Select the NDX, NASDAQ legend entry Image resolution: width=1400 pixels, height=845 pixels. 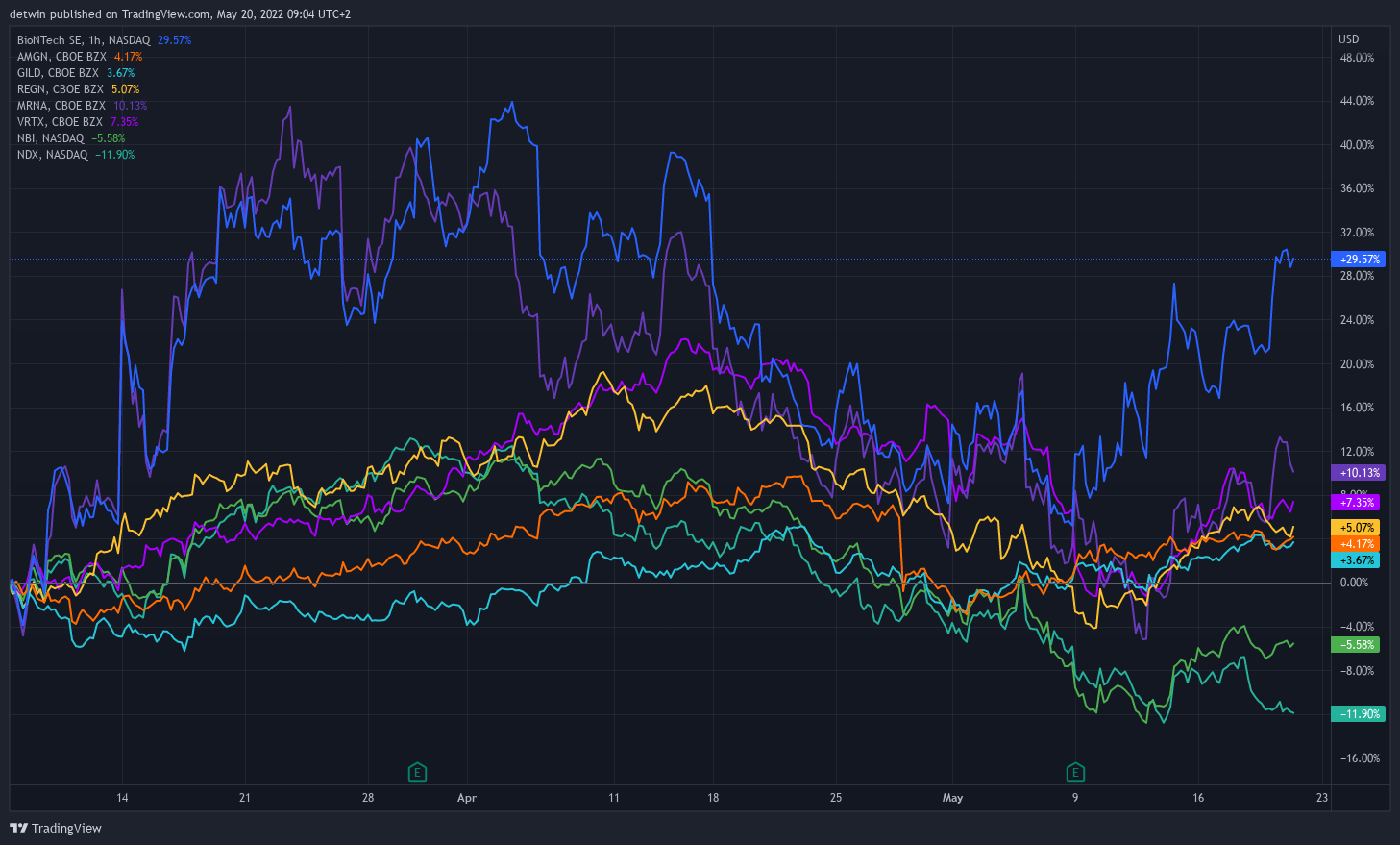click(76, 155)
